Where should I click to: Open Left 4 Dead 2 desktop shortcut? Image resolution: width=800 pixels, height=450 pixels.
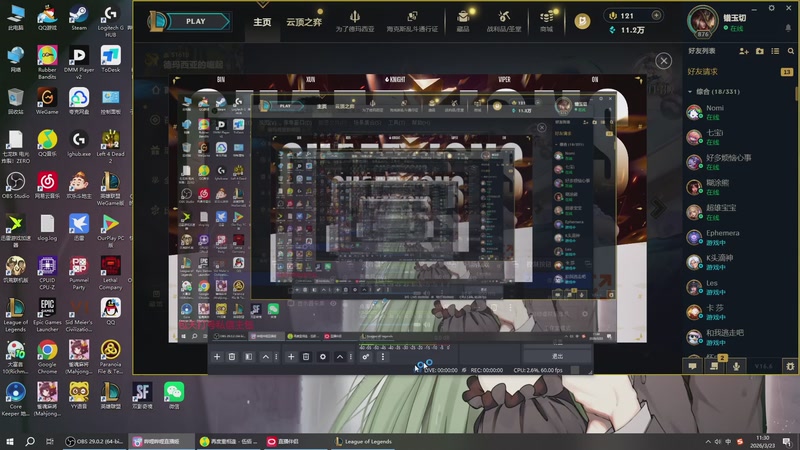(110, 146)
